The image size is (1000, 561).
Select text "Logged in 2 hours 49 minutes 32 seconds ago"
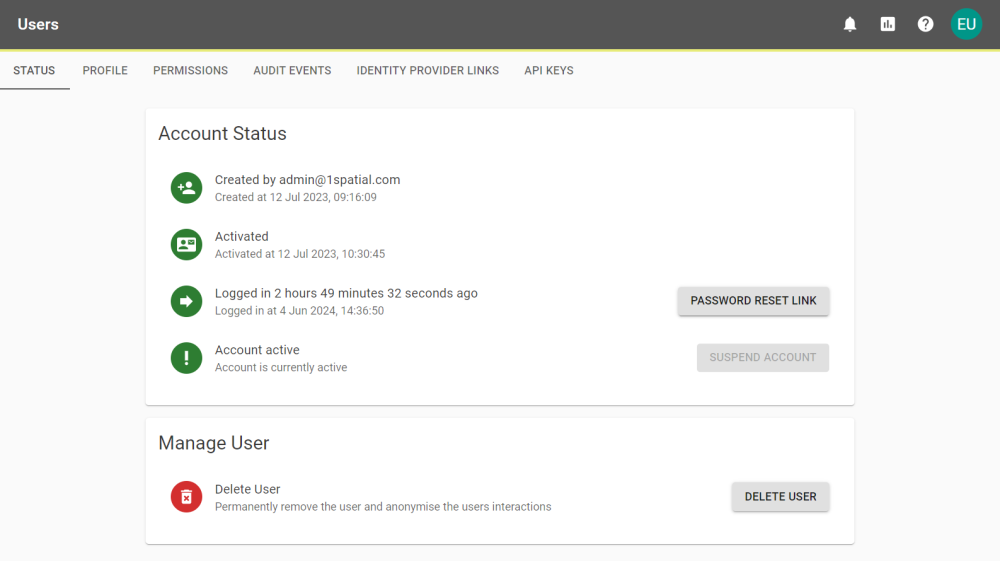click(x=346, y=293)
